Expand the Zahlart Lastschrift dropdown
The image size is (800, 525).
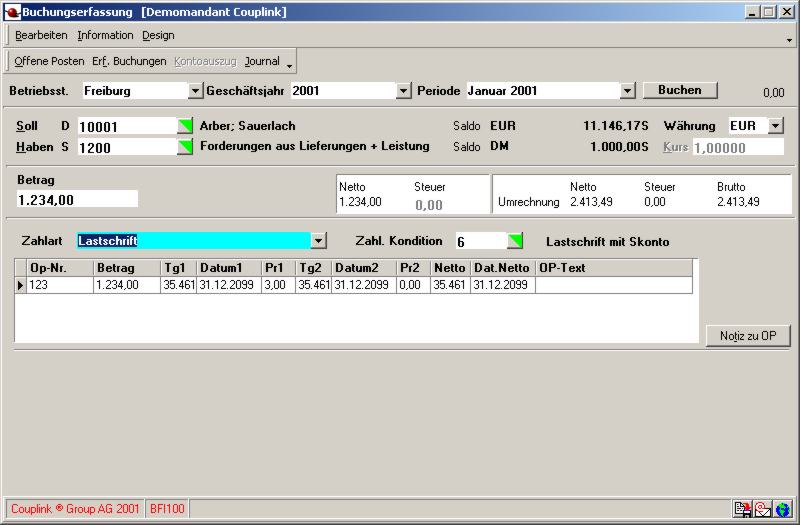(x=318, y=241)
